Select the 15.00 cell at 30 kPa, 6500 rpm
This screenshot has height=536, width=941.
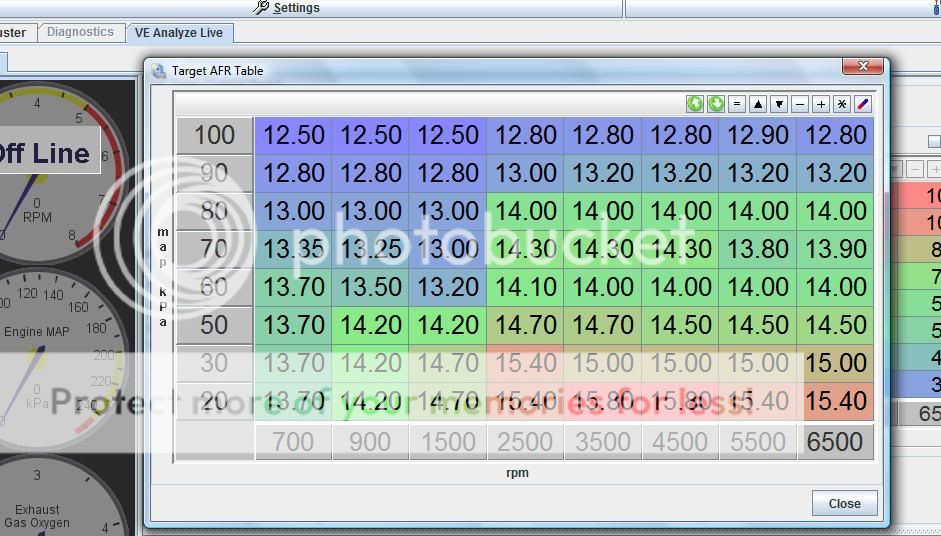[x=835, y=363]
